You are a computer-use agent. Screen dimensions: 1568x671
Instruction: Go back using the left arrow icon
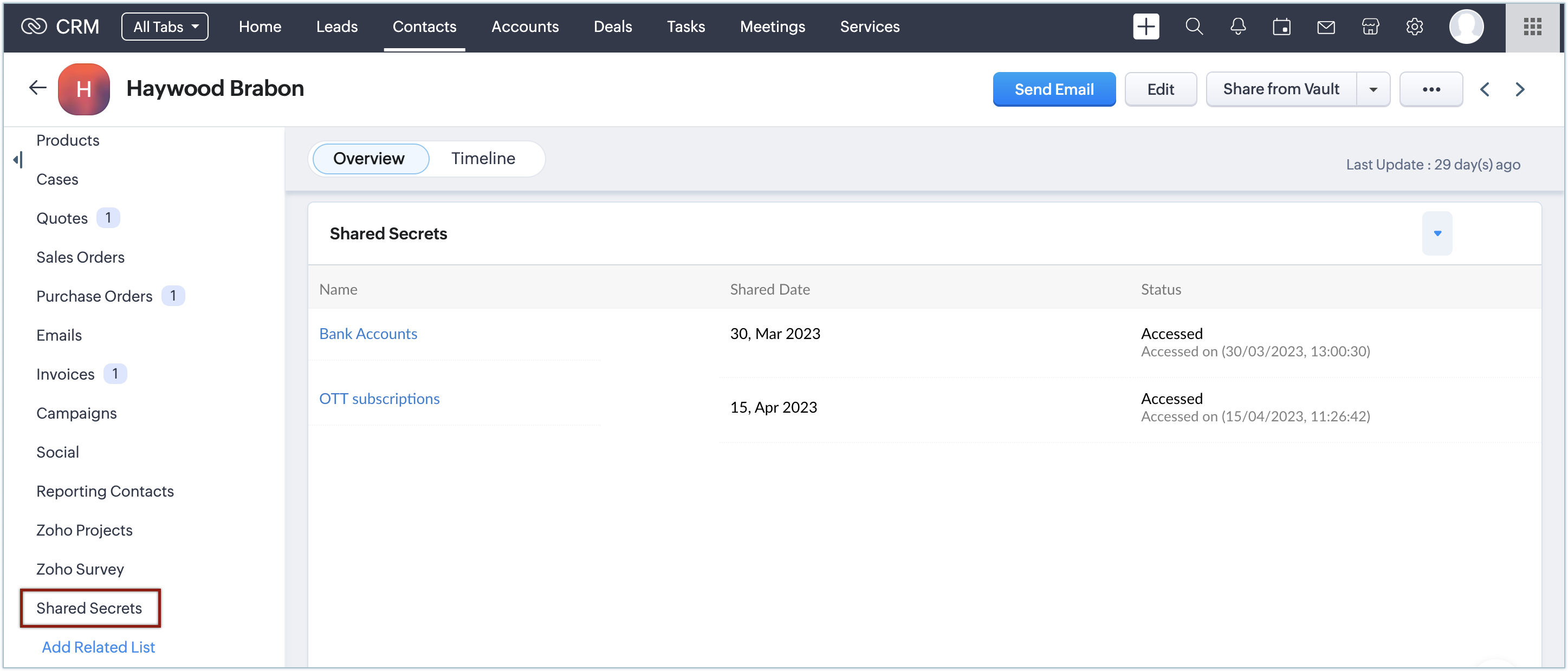click(x=38, y=88)
